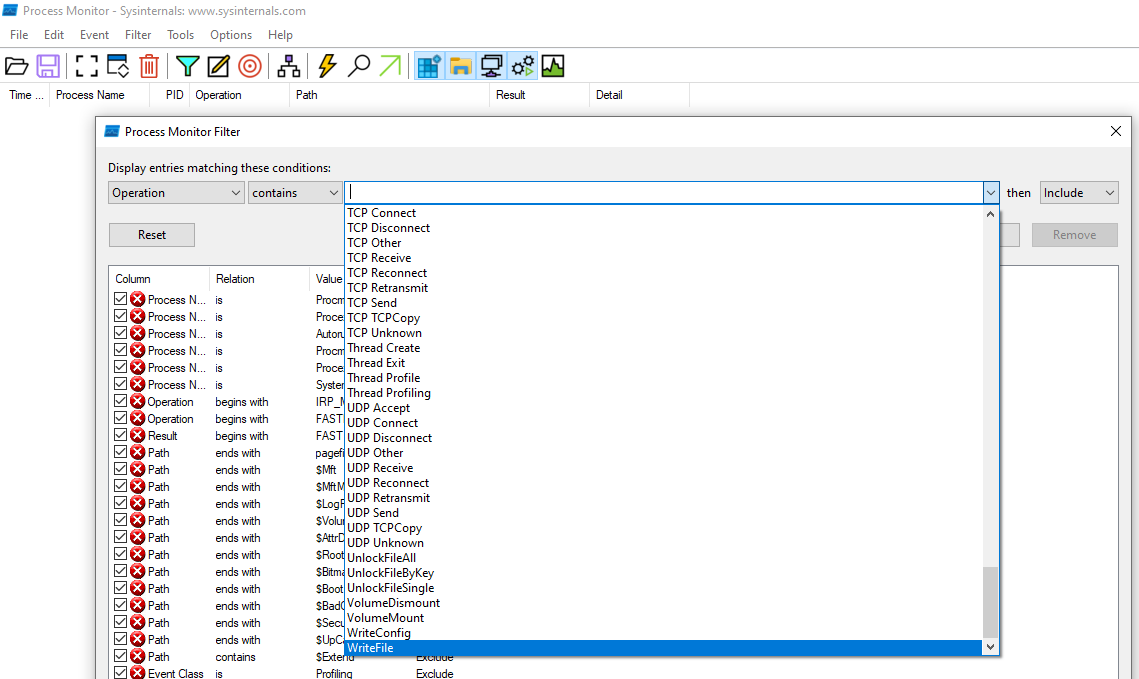Click the magnifying glass Find icon
The width and height of the screenshot is (1139, 679).
coord(358,67)
